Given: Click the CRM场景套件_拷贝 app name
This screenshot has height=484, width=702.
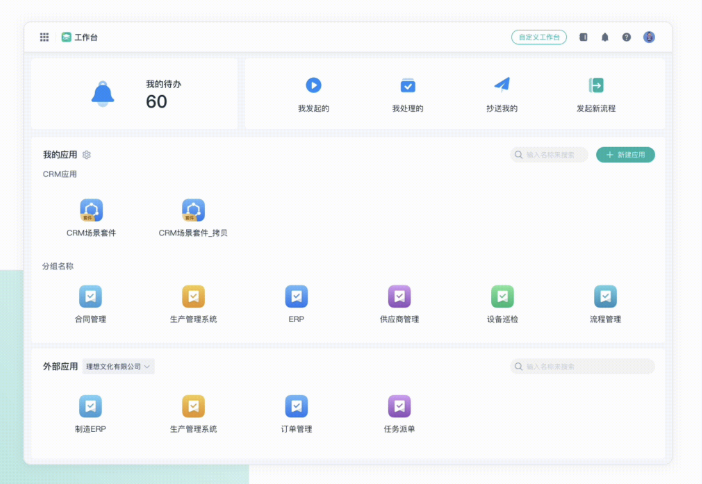Looking at the screenshot, I should 193,233.
